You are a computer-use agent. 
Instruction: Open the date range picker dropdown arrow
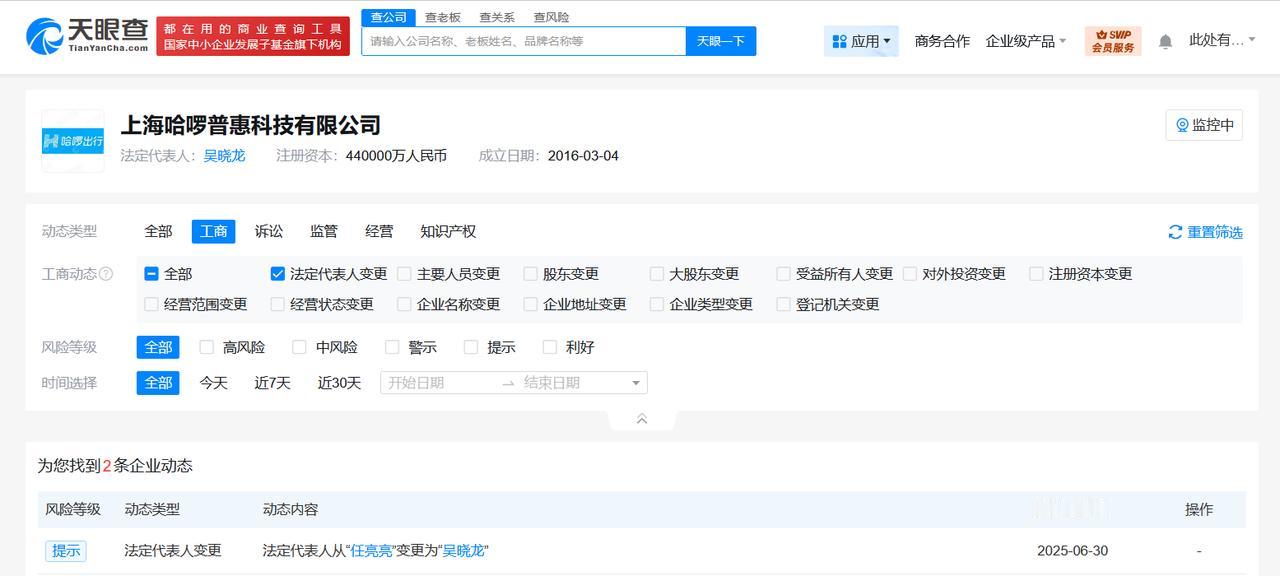635,383
